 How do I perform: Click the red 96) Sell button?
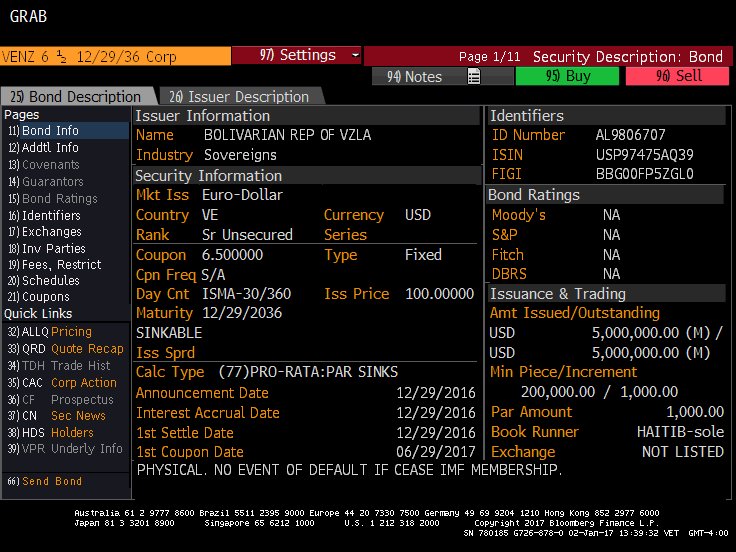coord(677,76)
